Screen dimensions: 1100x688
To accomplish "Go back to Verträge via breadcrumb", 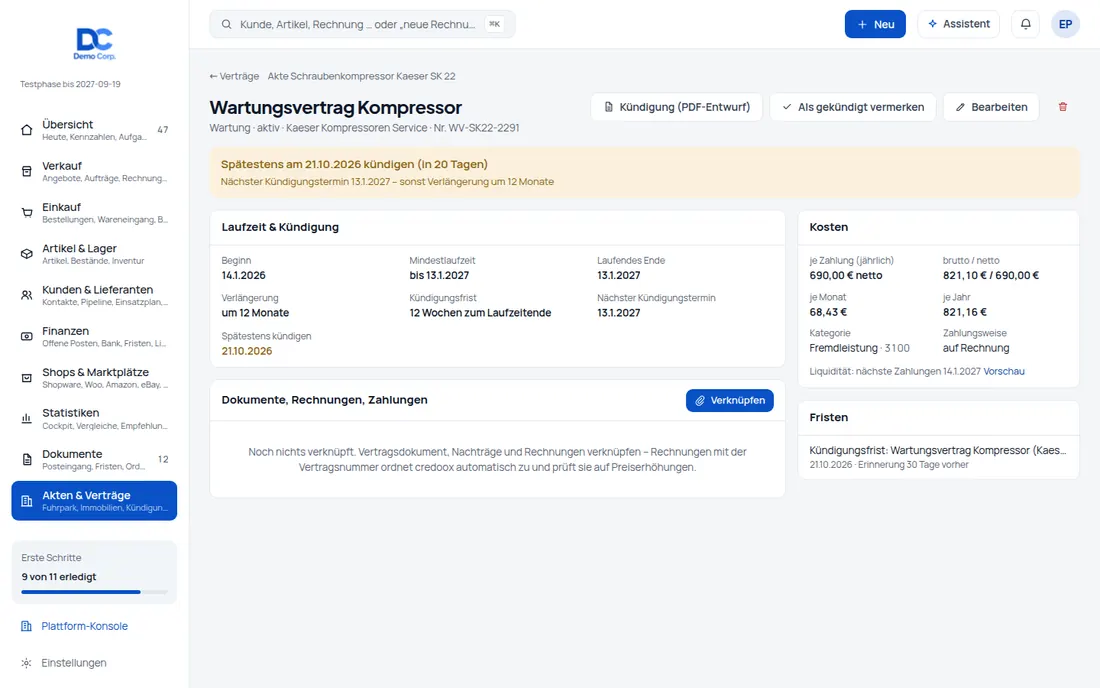I will pyautogui.click(x=234, y=76).
